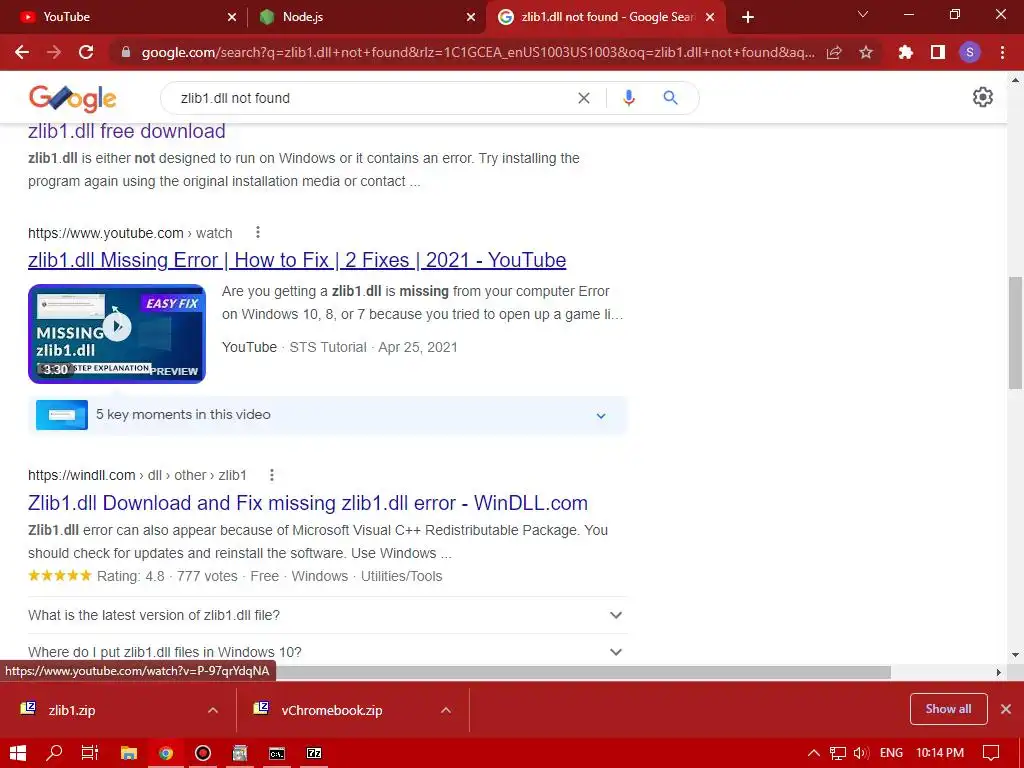Open Chrome three-dot menu
This screenshot has height=768, width=1024.
point(1002,52)
